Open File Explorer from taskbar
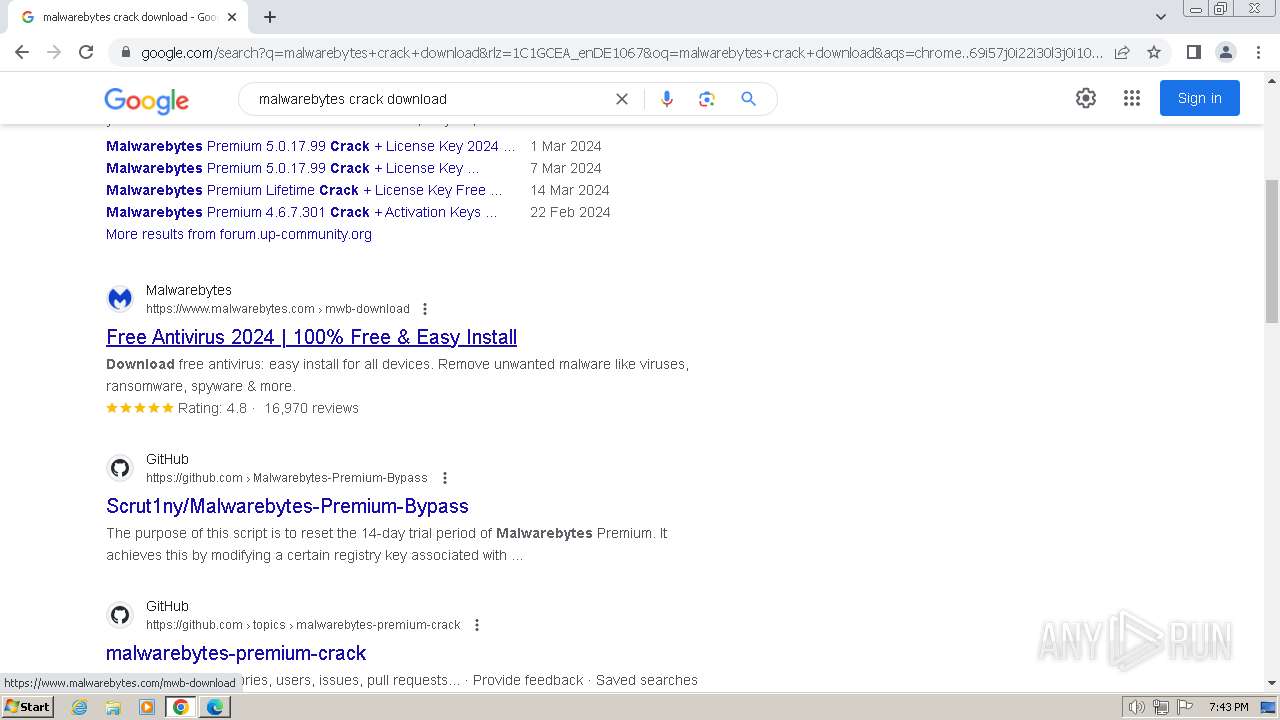Image resolution: width=1280 pixels, height=720 pixels. click(x=113, y=707)
